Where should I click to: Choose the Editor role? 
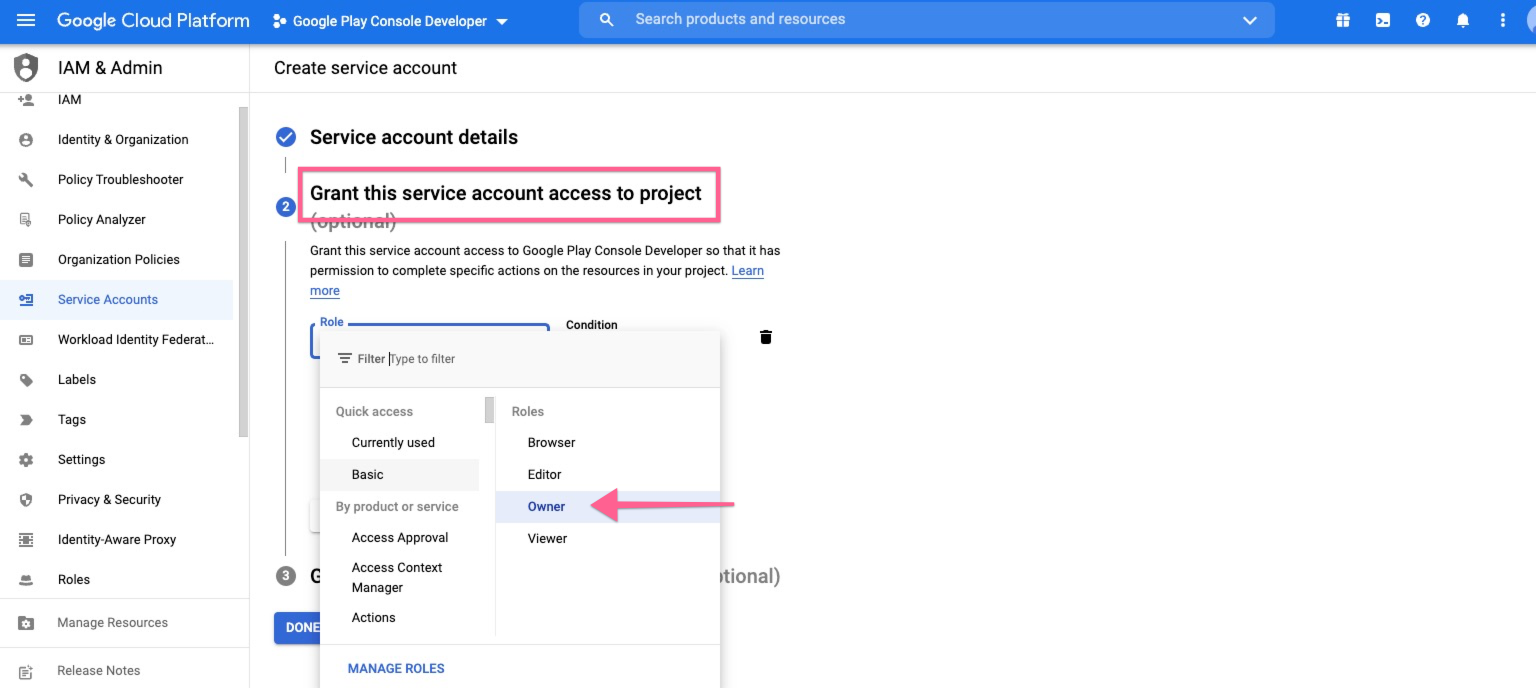pyautogui.click(x=545, y=475)
